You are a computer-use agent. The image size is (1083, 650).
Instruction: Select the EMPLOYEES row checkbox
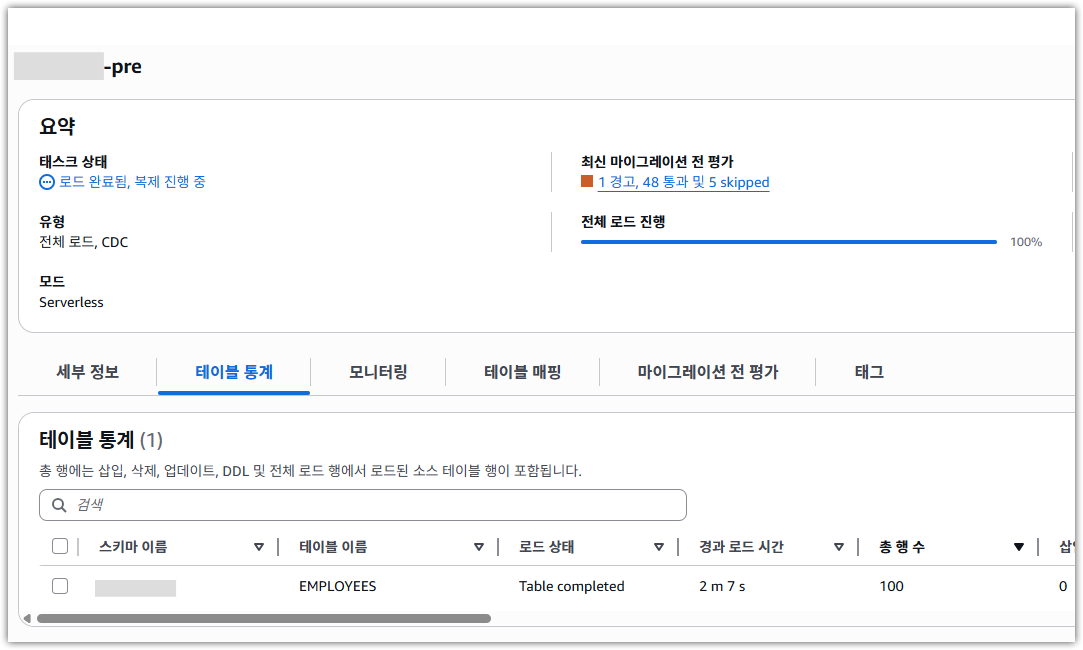(60, 586)
